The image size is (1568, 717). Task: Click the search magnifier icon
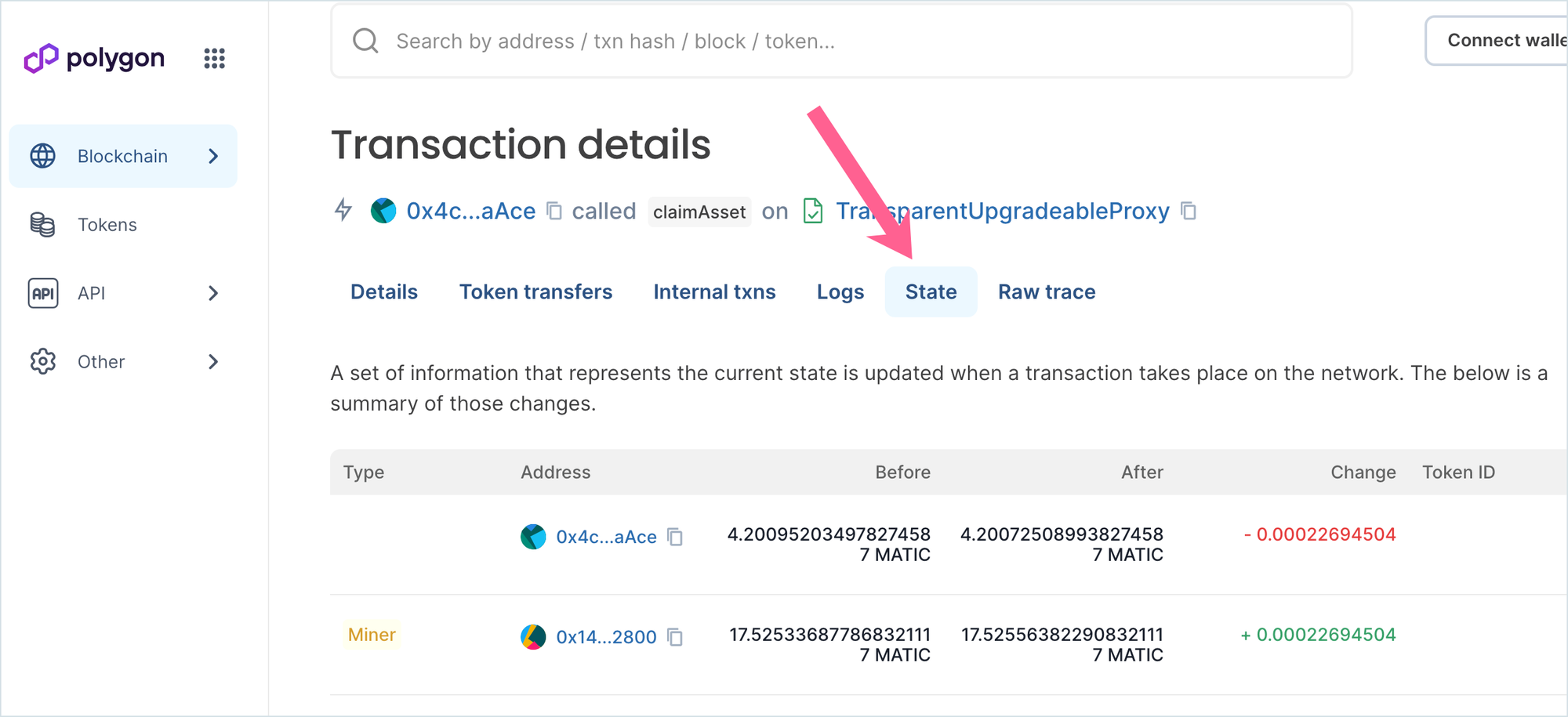click(365, 41)
